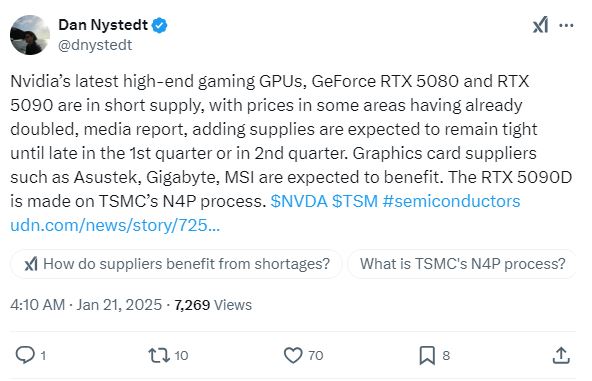Bookmark the tweet with the bookmark icon

pos(427,355)
